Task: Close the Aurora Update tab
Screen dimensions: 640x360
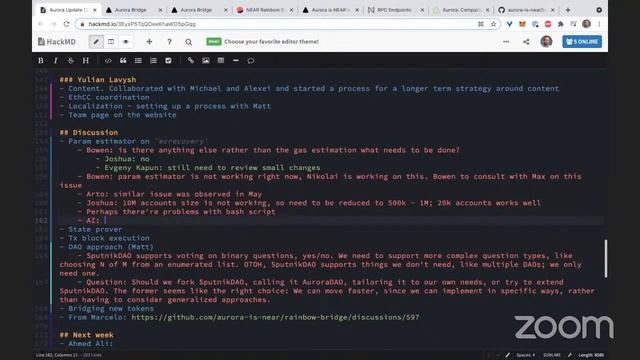Action: click(95, 10)
